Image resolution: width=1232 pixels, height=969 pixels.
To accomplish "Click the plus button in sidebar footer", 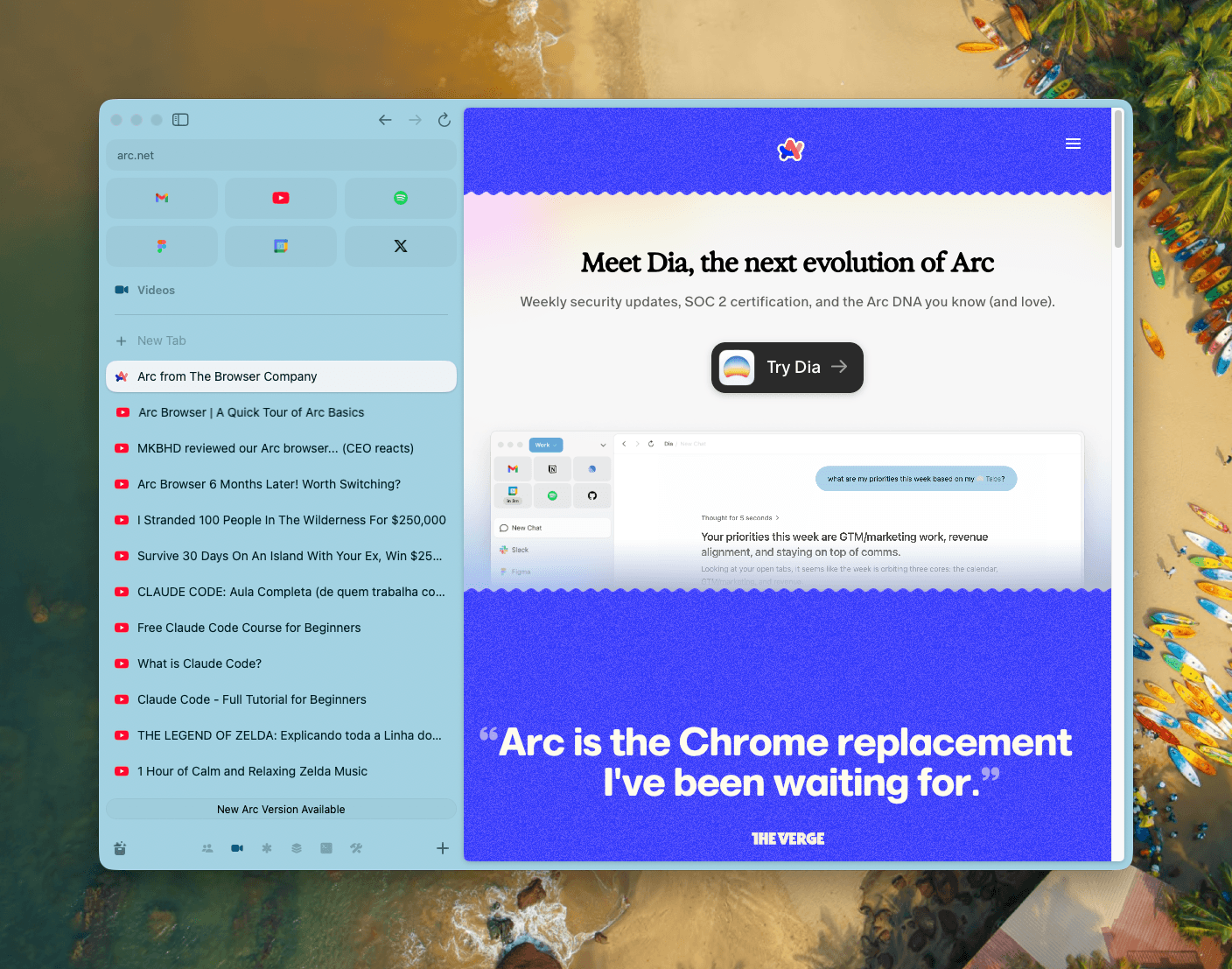I will coord(443,848).
